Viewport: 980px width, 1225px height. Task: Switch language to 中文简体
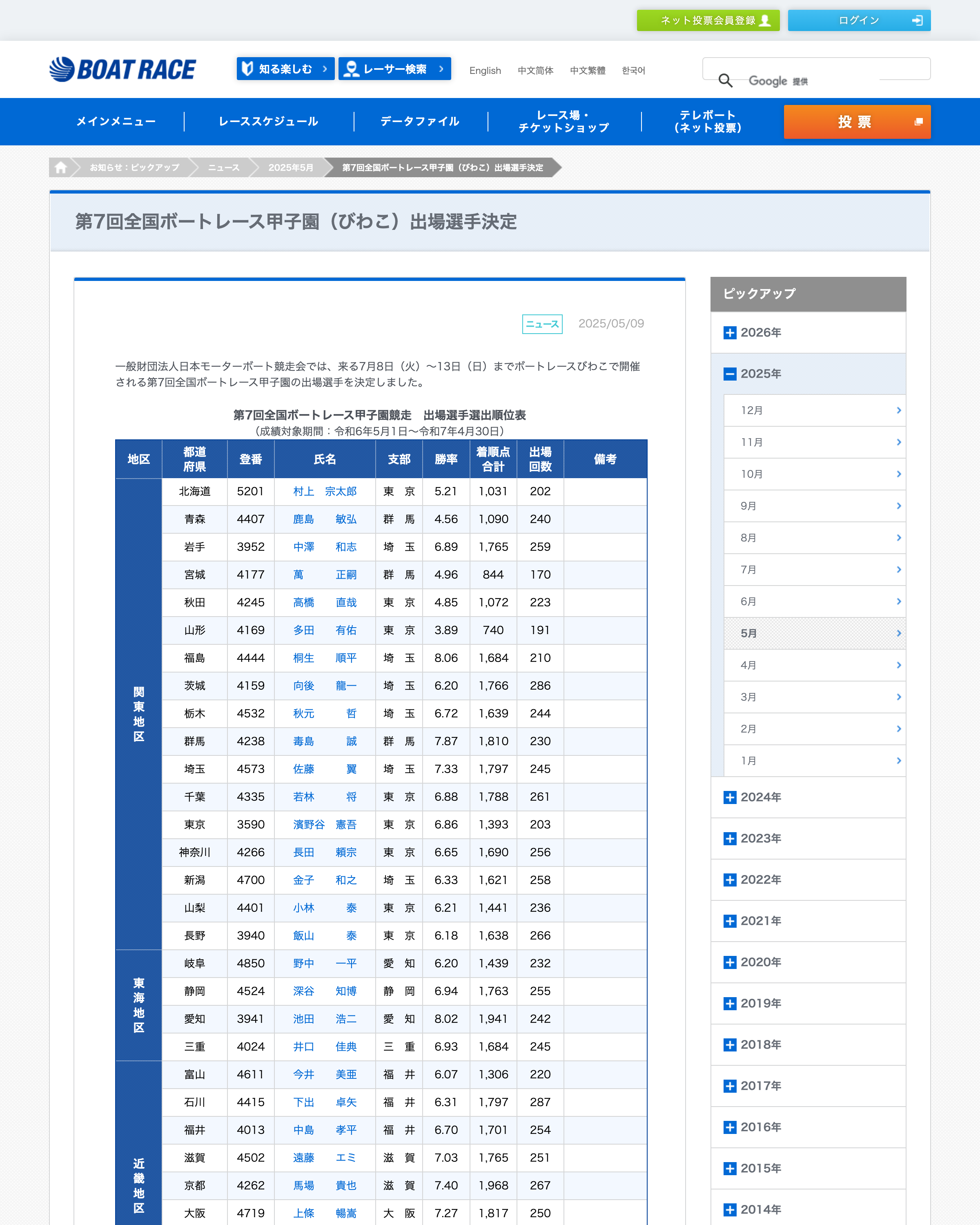pos(535,71)
